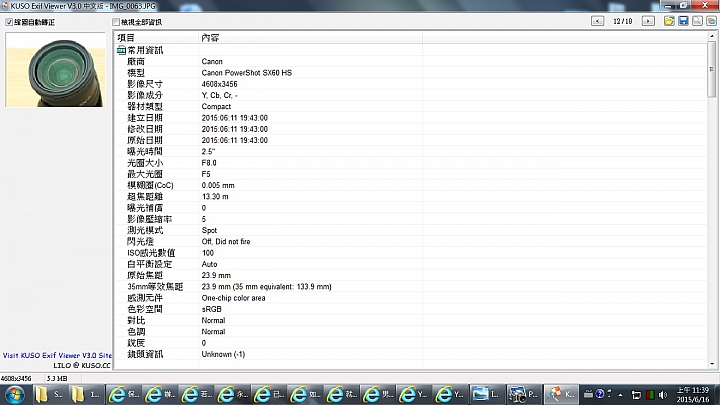Select the 原始日期 row
The width and height of the screenshot is (720, 405).
point(411,140)
